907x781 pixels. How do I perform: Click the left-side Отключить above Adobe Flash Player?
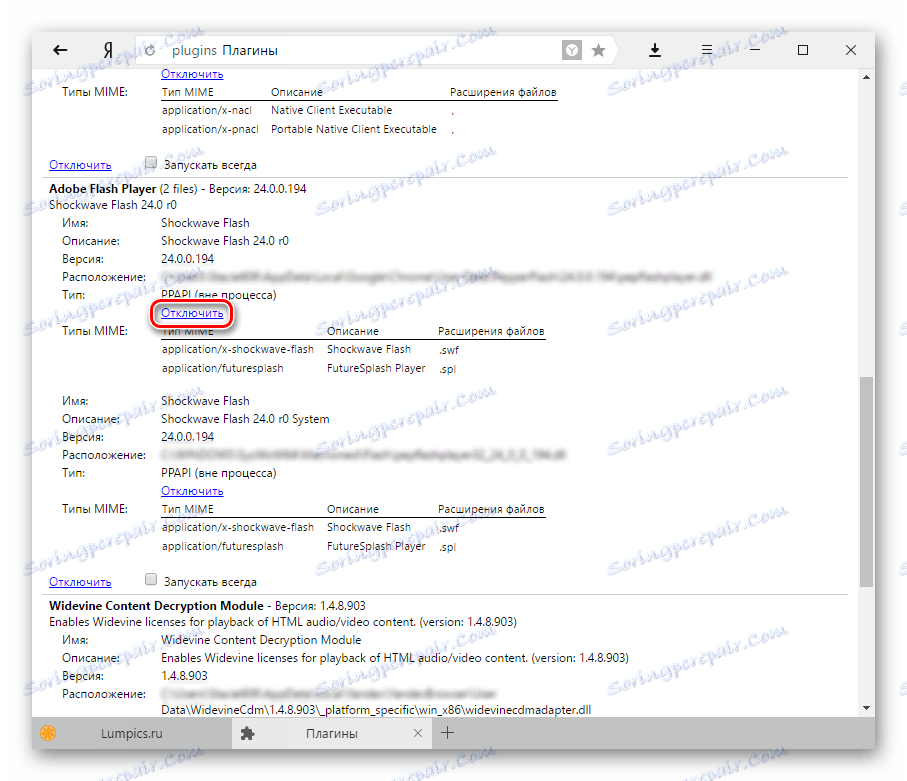click(x=79, y=163)
